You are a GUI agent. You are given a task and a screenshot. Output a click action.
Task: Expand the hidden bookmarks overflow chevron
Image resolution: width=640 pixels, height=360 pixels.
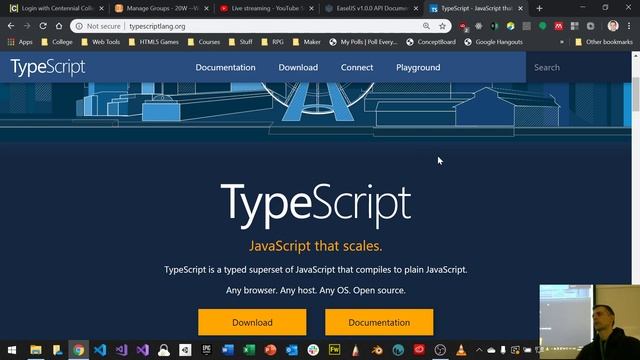click(x=562, y=42)
